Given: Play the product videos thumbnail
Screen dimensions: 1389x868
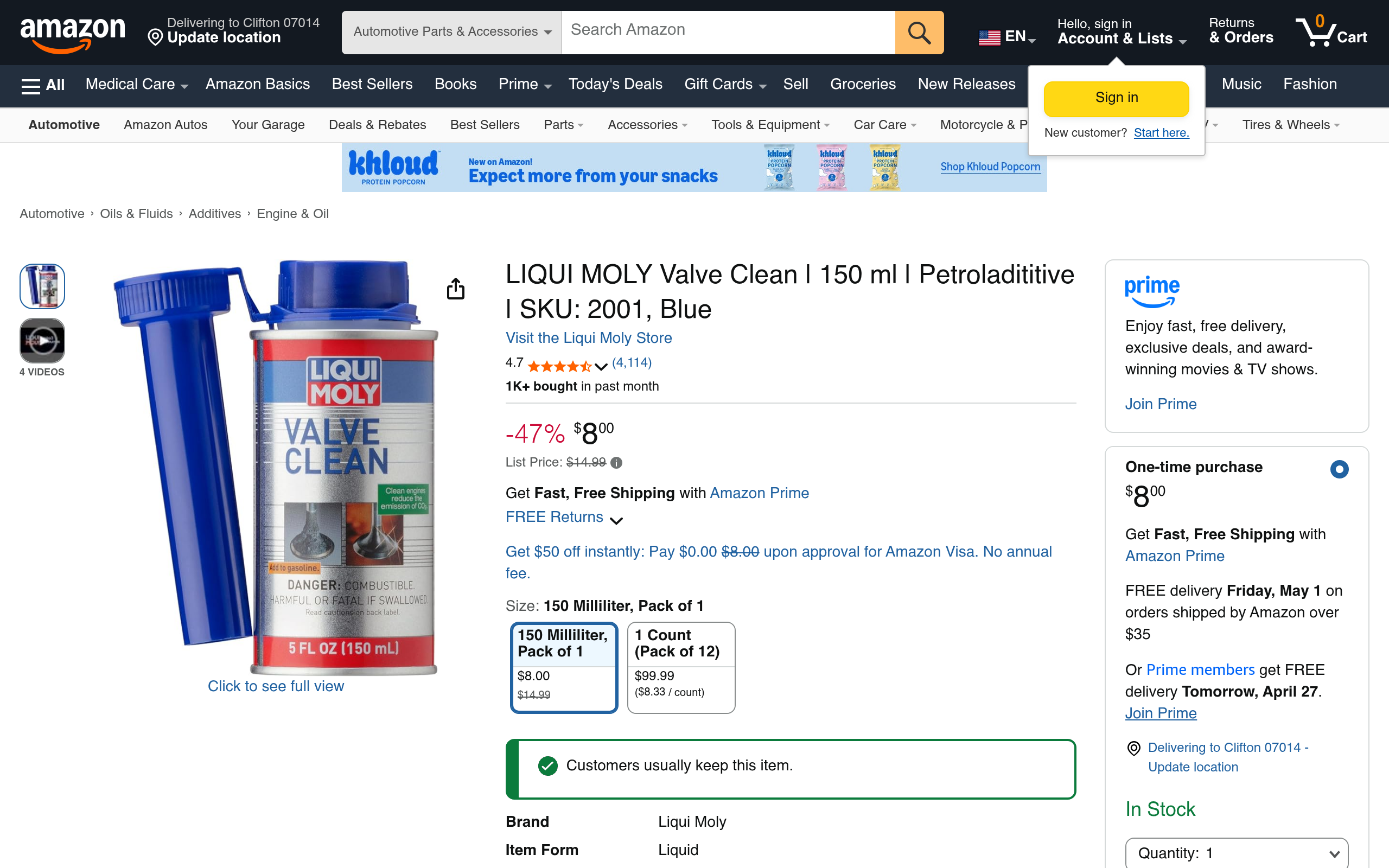Looking at the screenshot, I should click(x=42, y=341).
